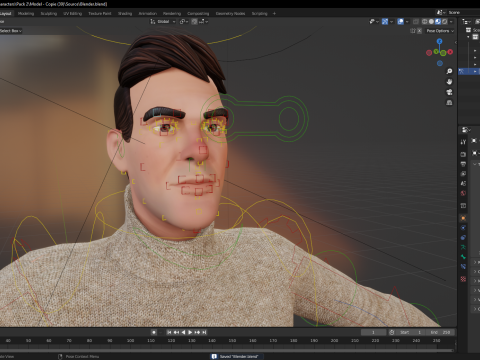Switch to the Animation workspace tab

148,14
